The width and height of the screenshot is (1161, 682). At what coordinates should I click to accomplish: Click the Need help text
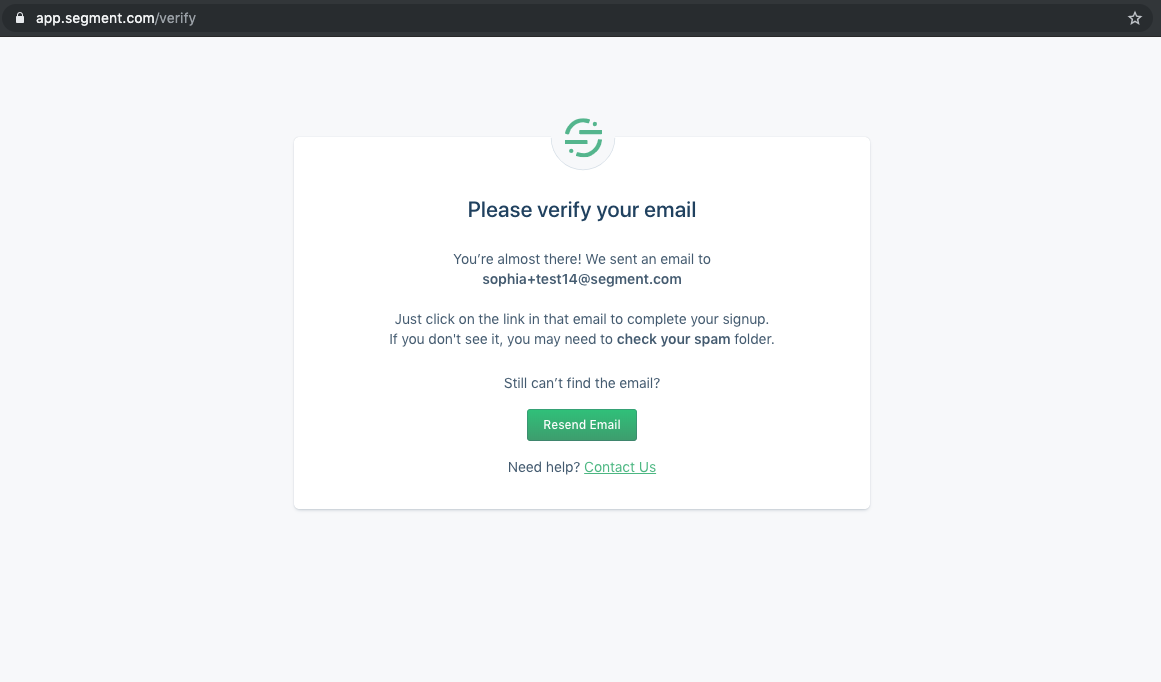(x=543, y=466)
